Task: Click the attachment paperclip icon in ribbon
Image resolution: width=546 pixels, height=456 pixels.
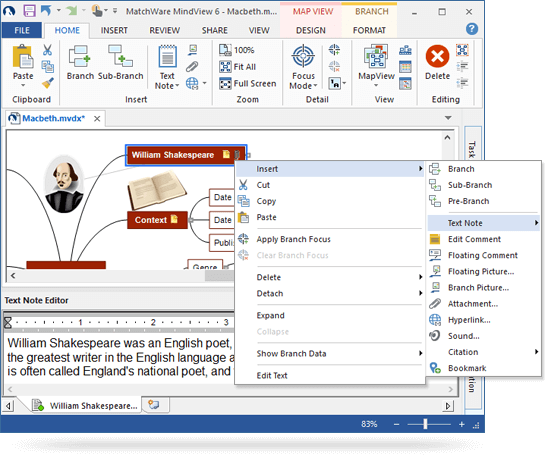Action: click(x=192, y=66)
